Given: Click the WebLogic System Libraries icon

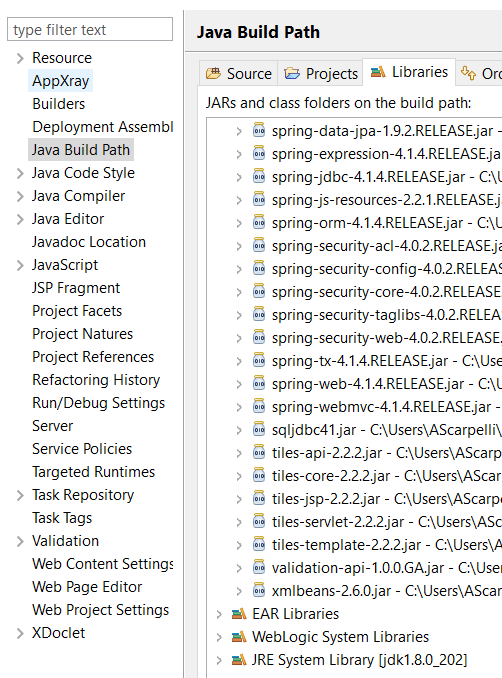Looking at the screenshot, I should point(239,636).
